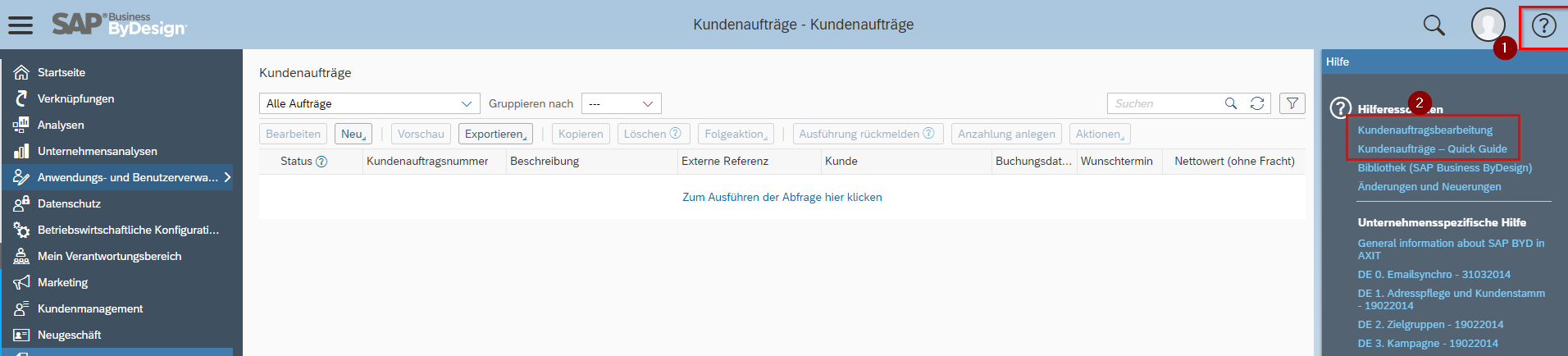The height and width of the screenshot is (356, 1568).
Task: Open the Gruppieren nach dropdown
Action: pyautogui.click(x=621, y=103)
